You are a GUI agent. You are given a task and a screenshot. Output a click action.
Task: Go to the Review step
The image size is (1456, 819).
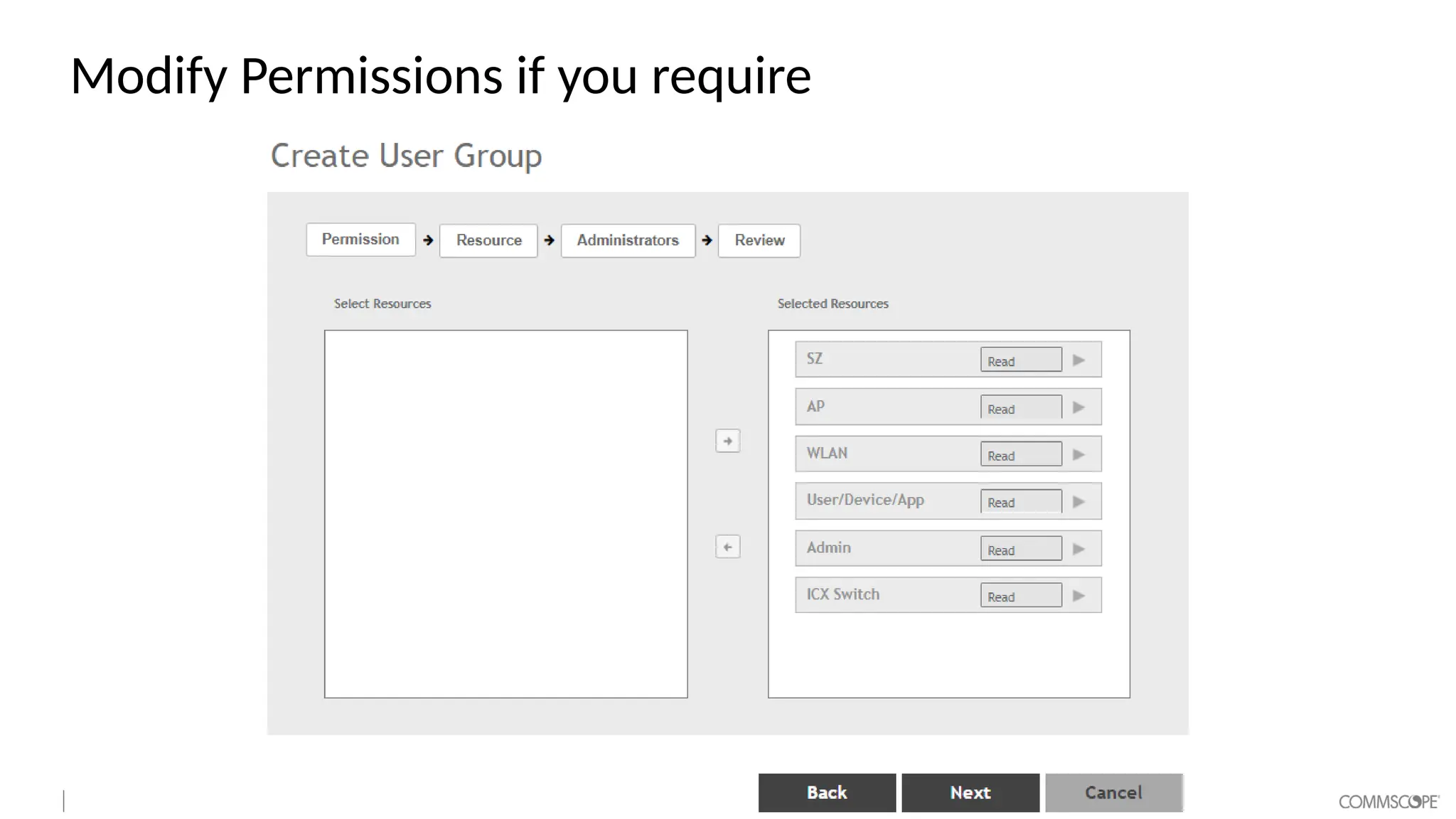tap(759, 240)
